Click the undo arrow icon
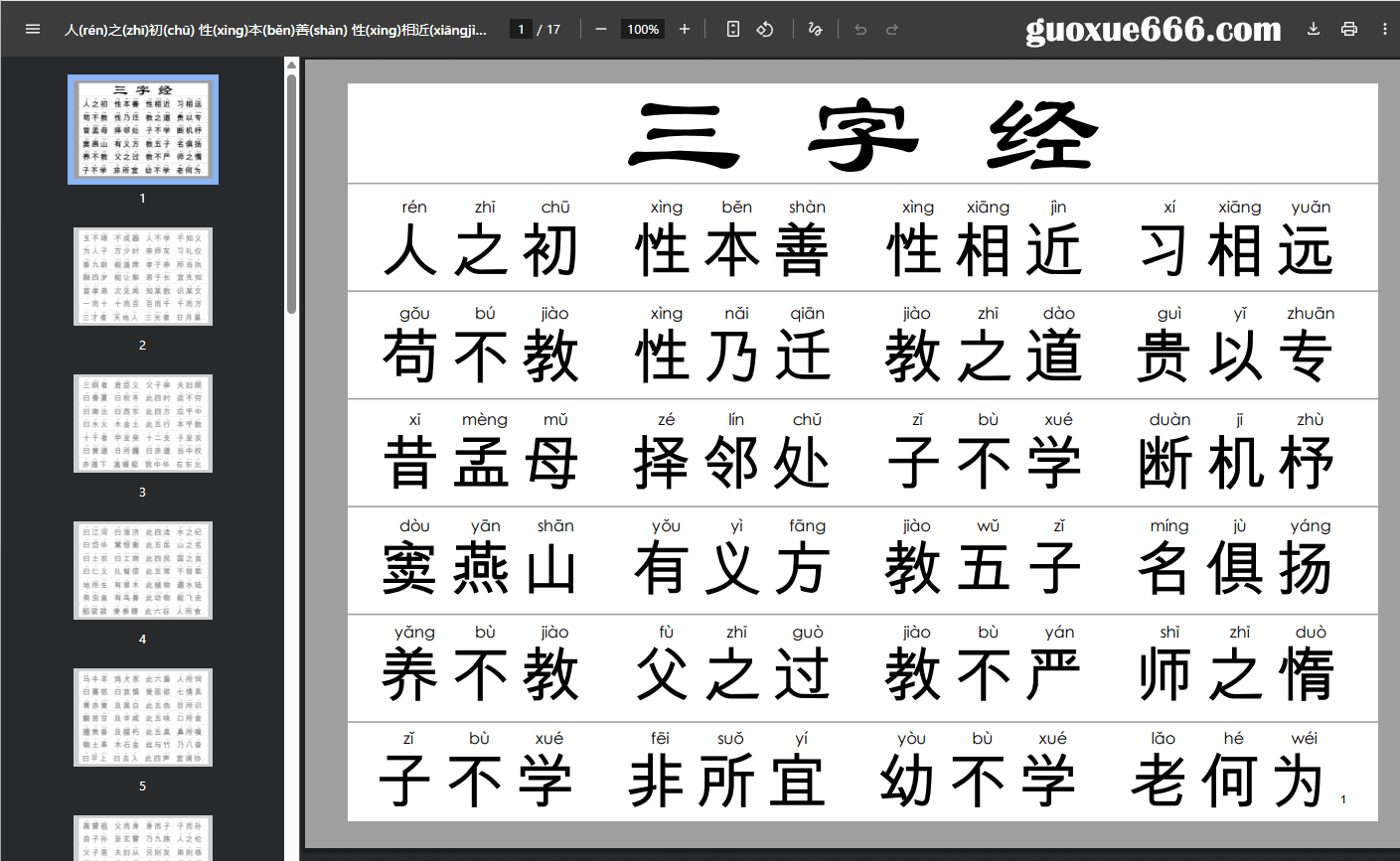This screenshot has height=861, width=1400. [860, 29]
